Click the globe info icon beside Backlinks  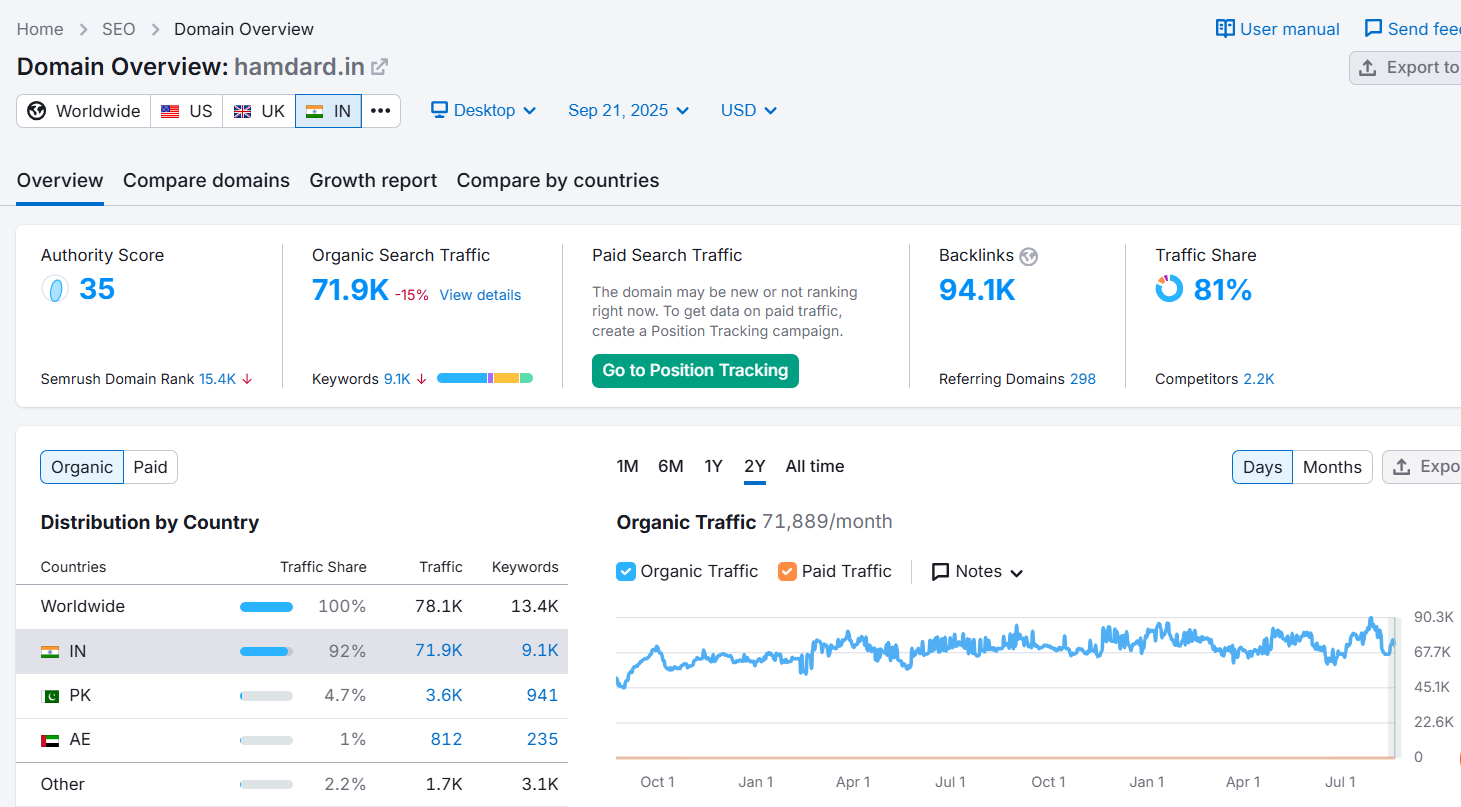[x=1029, y=256]
